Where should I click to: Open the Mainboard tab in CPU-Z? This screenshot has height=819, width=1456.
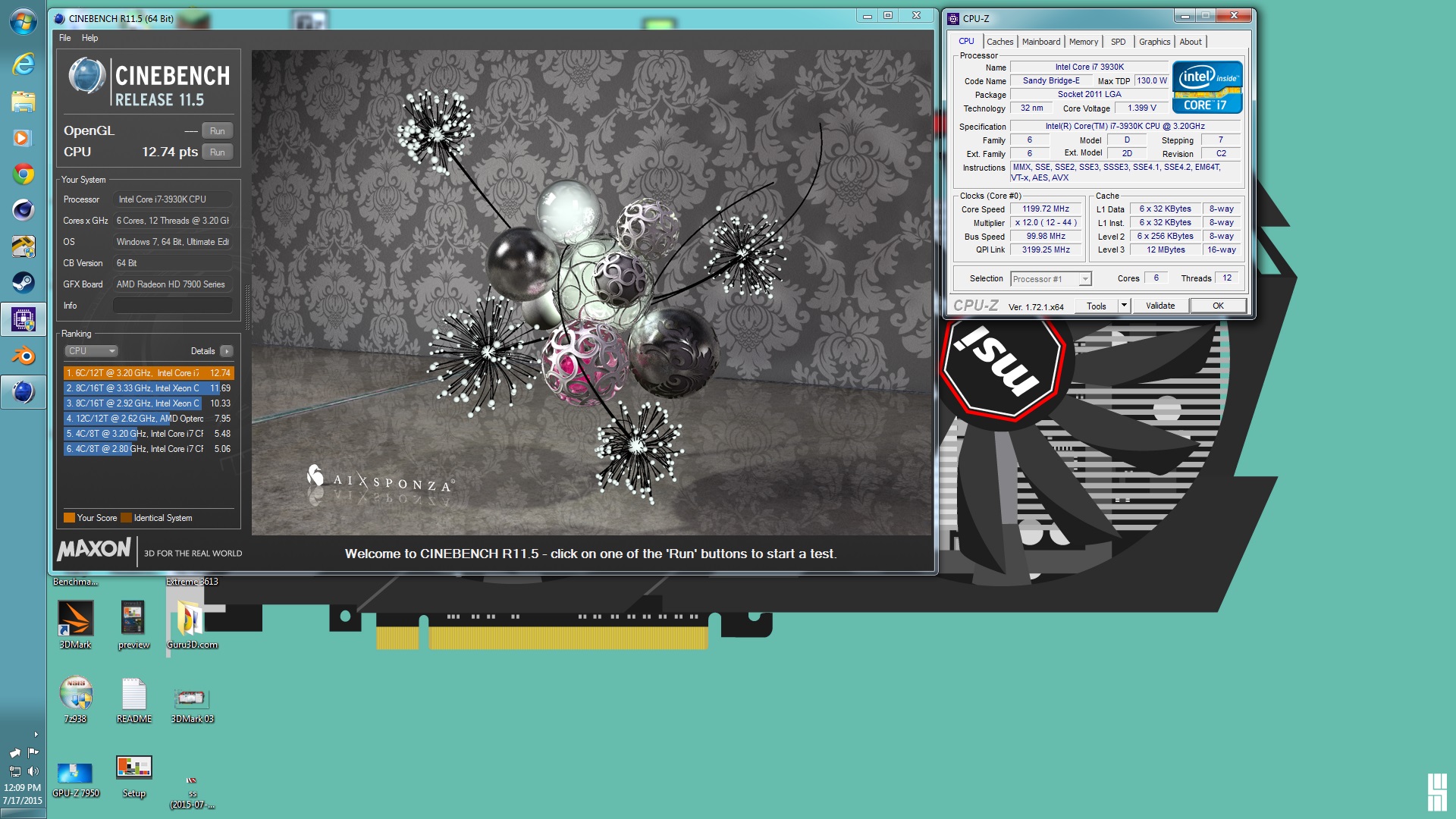(1040, 42)
